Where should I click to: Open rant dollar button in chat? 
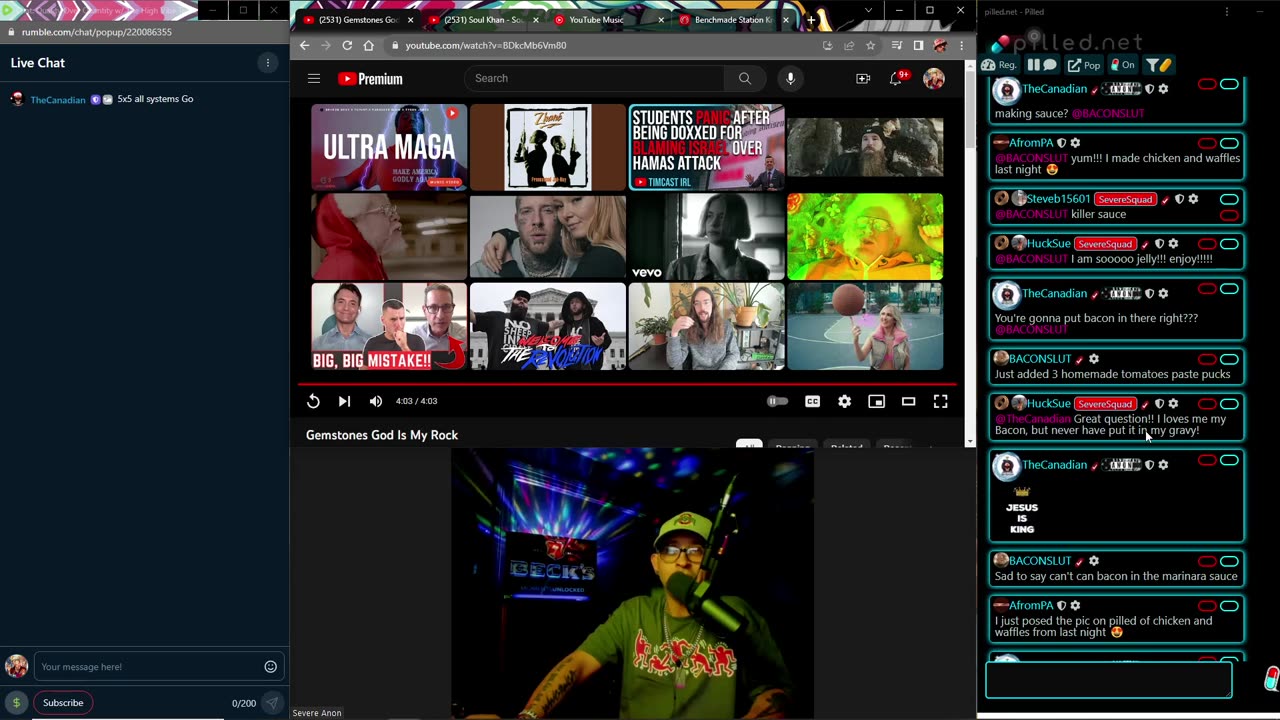pyautogui.click(x=16, y=703)
